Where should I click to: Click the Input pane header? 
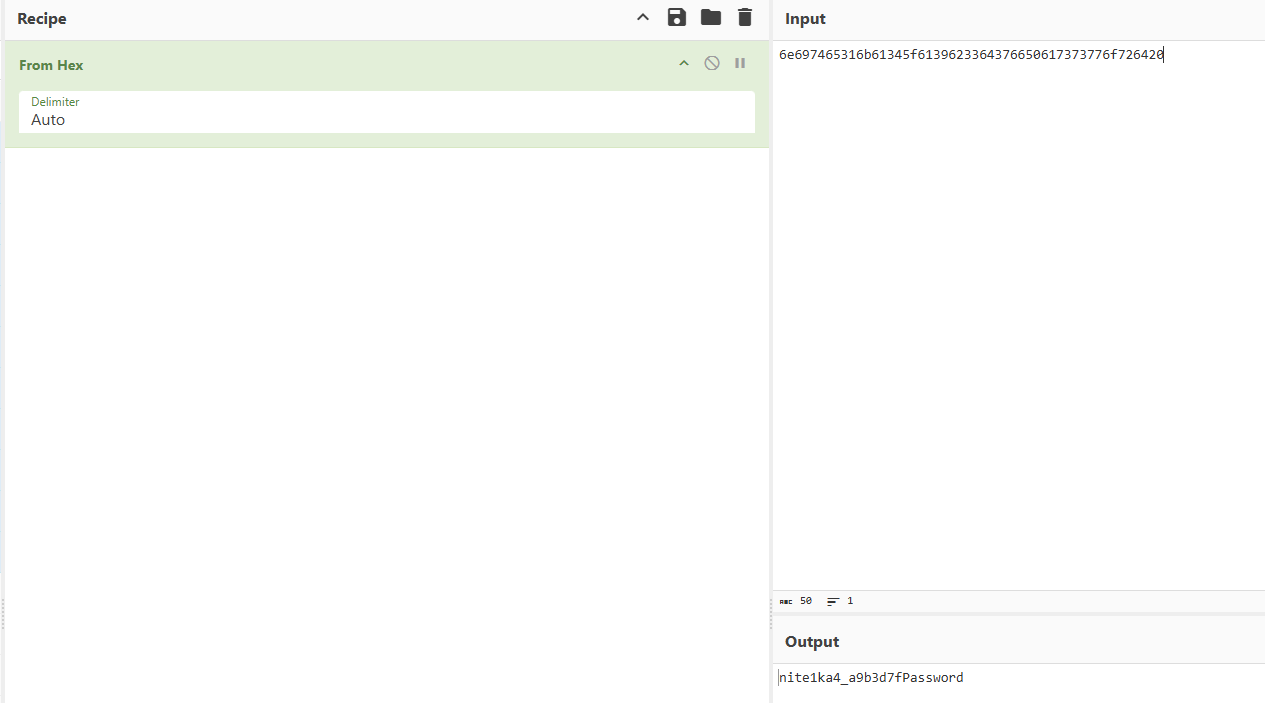tap(805, 19)
